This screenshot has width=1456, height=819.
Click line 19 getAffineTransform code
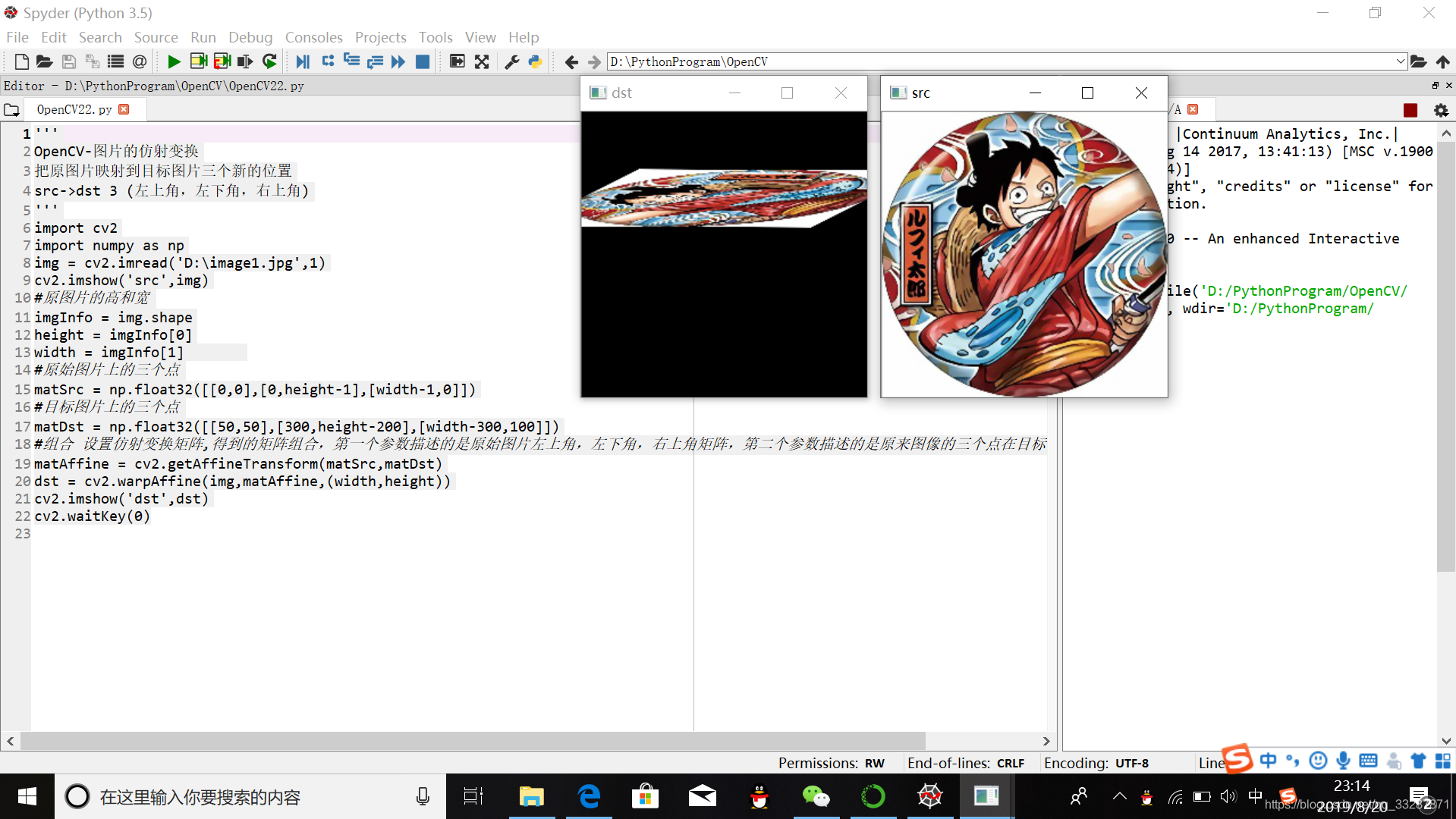click(238, 463)
